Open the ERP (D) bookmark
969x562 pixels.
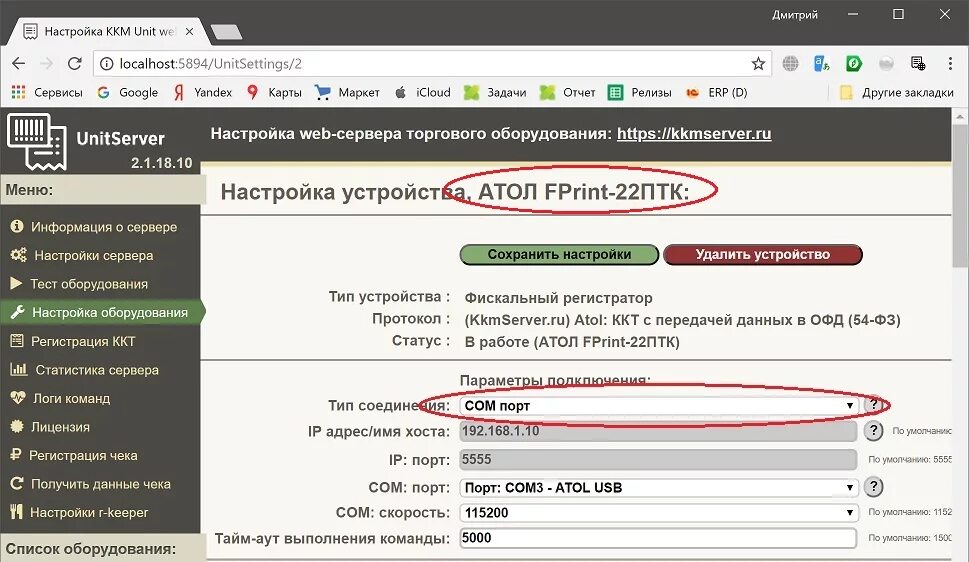click(x=717, y=93)
